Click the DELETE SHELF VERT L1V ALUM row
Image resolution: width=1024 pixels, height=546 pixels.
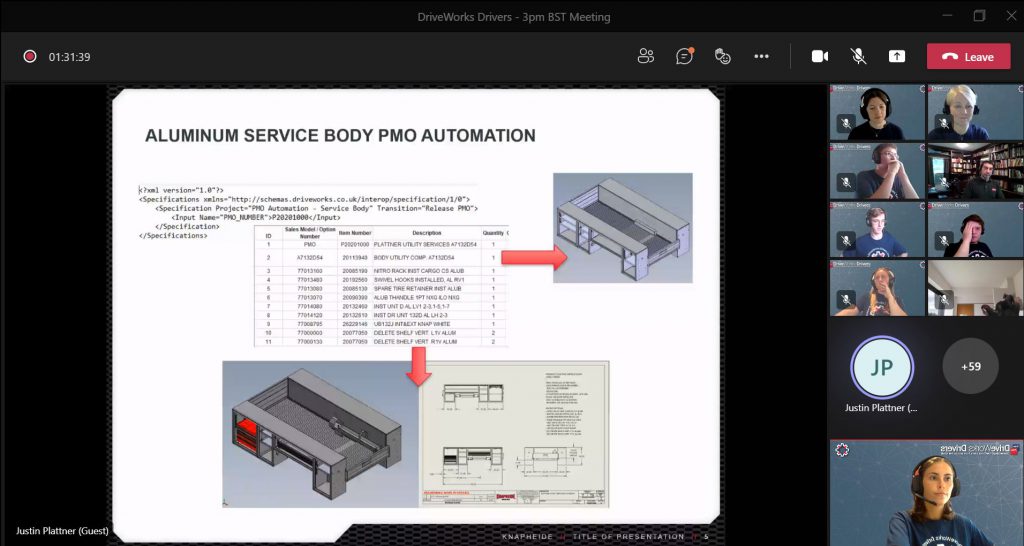381,332
